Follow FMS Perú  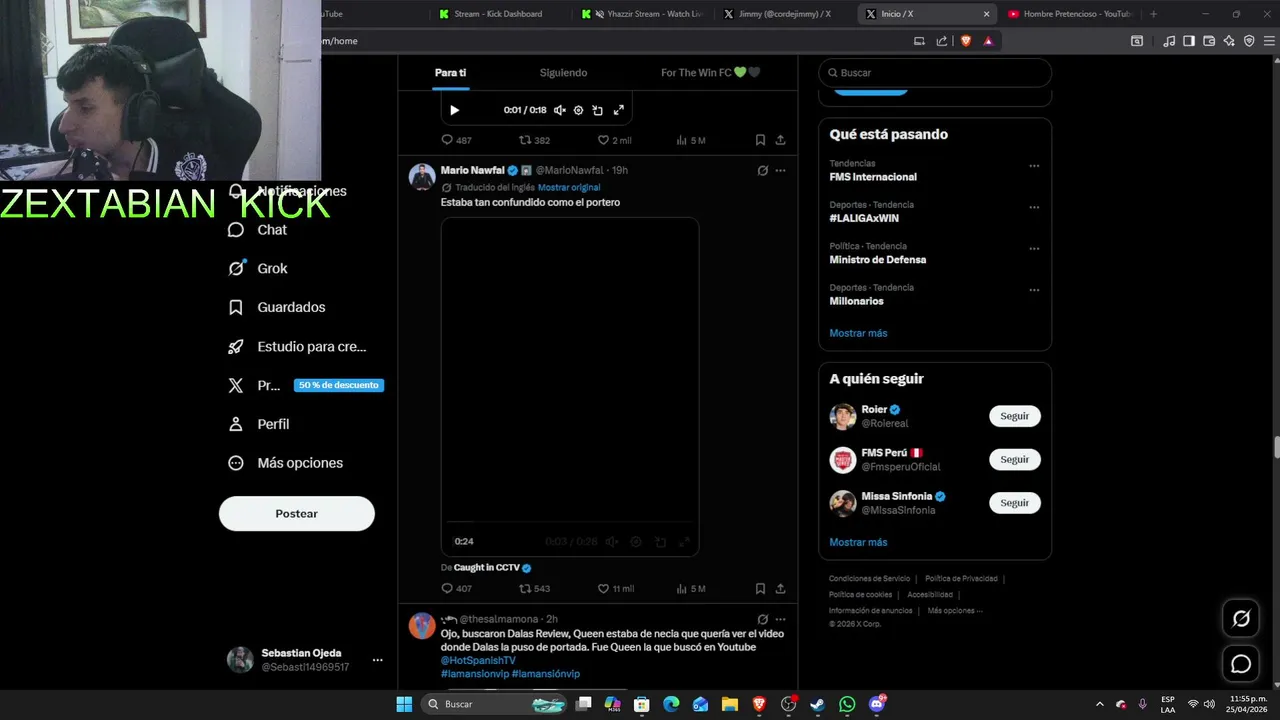tap(1015, 459)
